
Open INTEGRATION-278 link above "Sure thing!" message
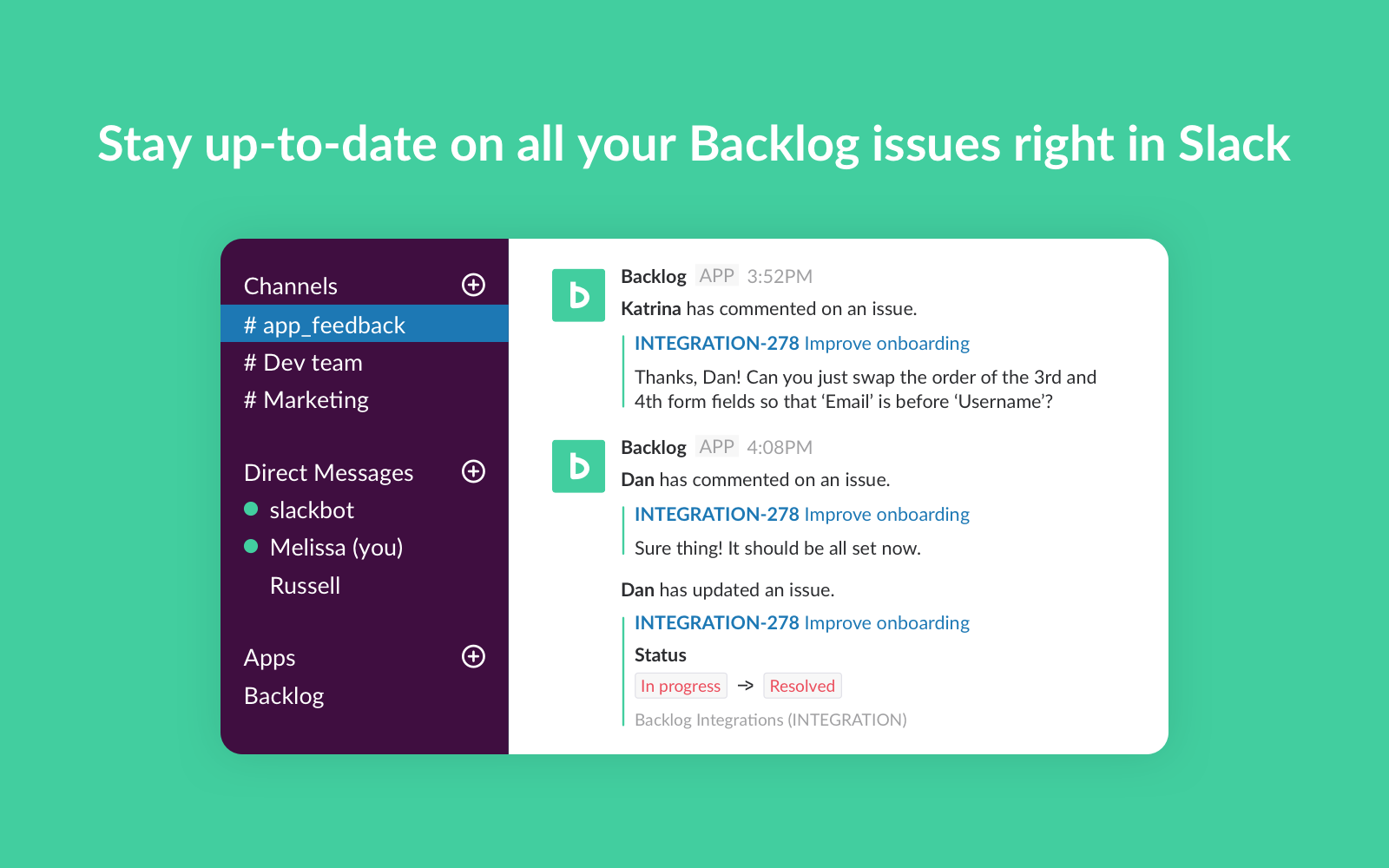point(802,514)
